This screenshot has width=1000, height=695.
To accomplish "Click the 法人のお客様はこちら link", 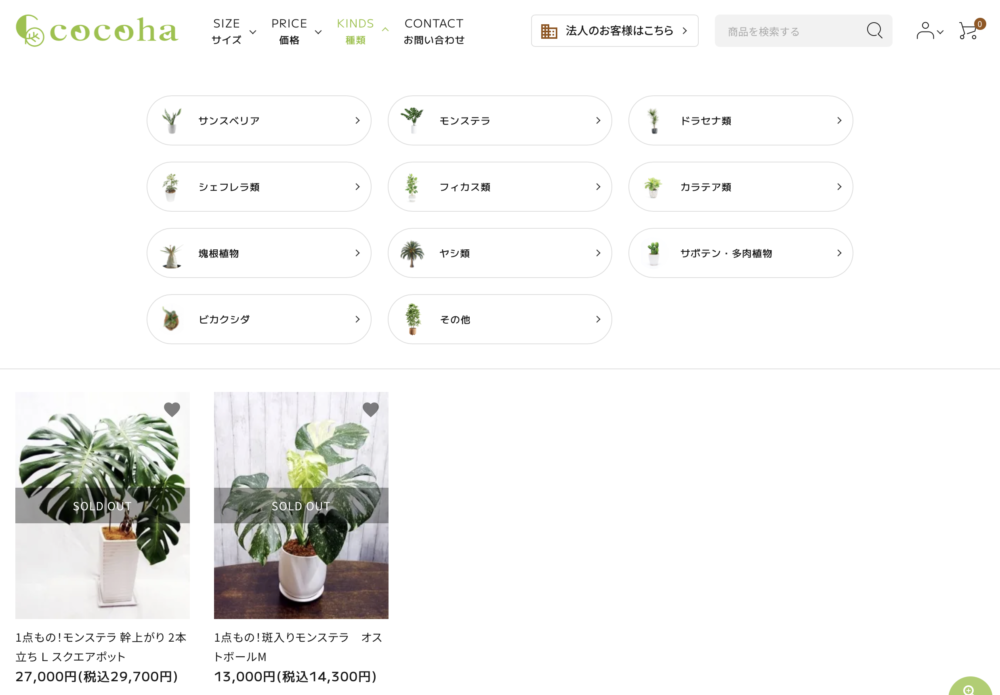I will click(x=614, y=31).
